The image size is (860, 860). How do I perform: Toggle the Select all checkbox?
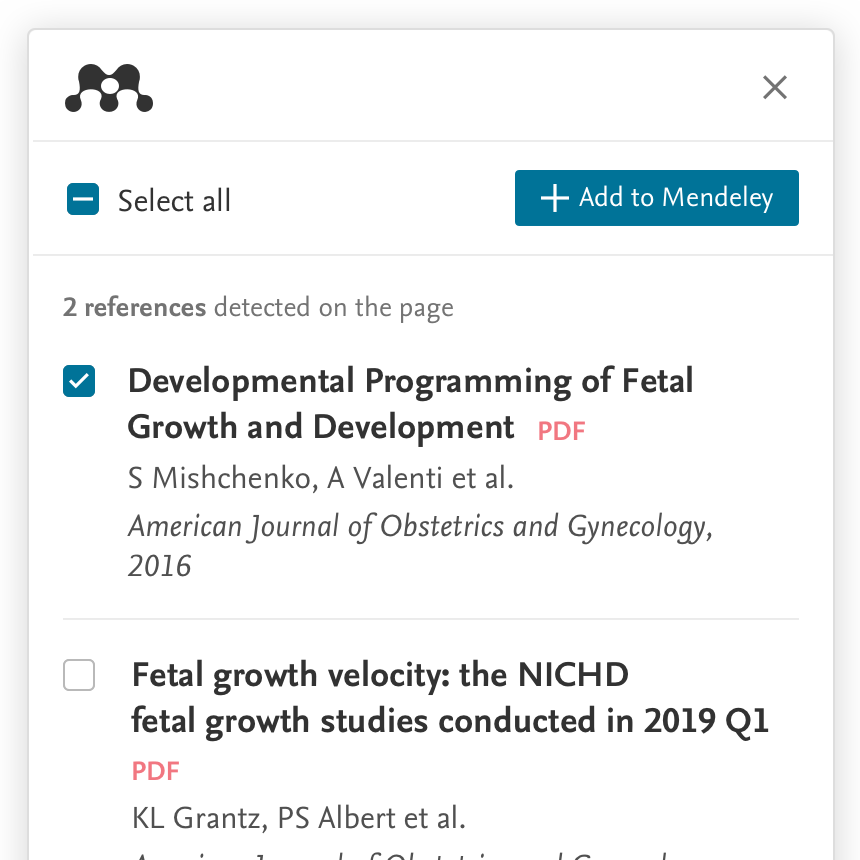pos(83,199)
